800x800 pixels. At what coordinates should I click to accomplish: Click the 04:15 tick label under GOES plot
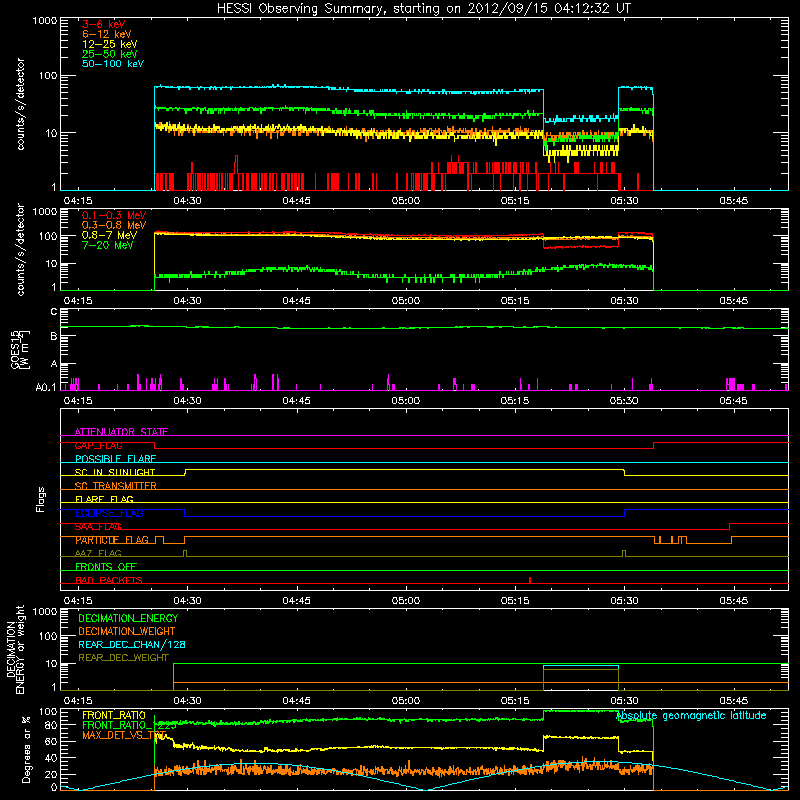coord(78,401)
